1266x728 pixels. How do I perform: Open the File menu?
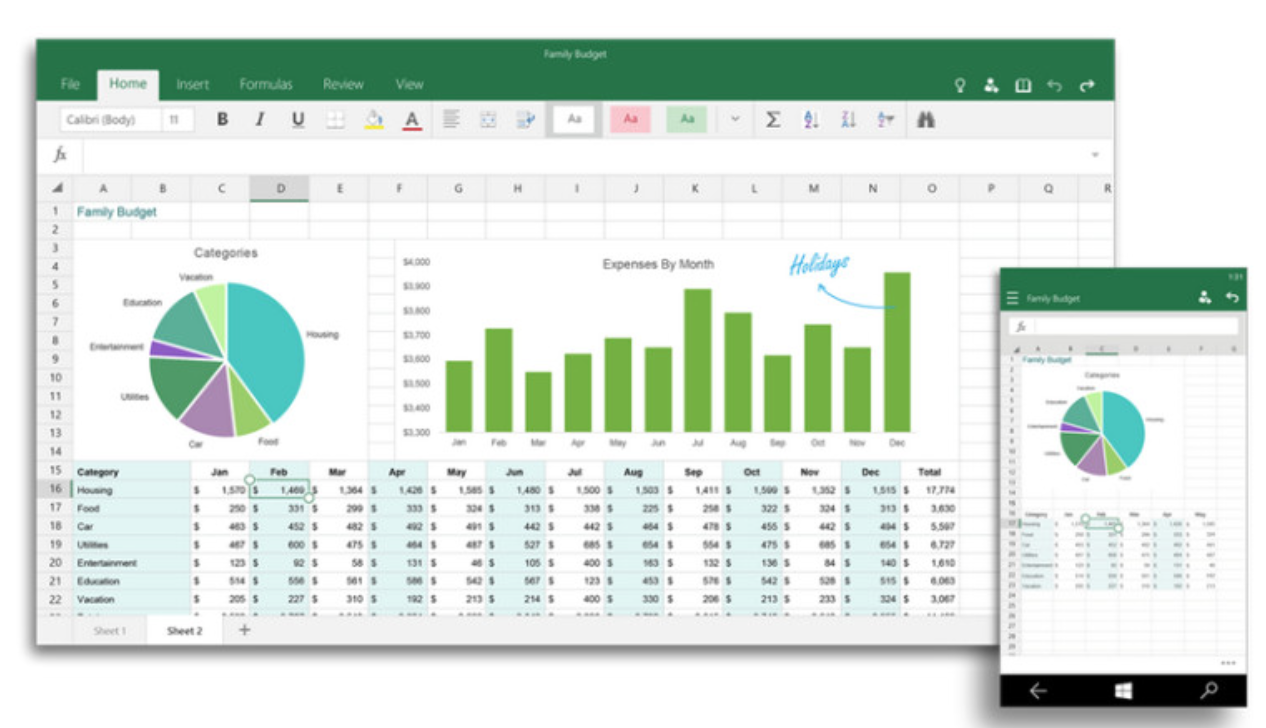point(70,85)
